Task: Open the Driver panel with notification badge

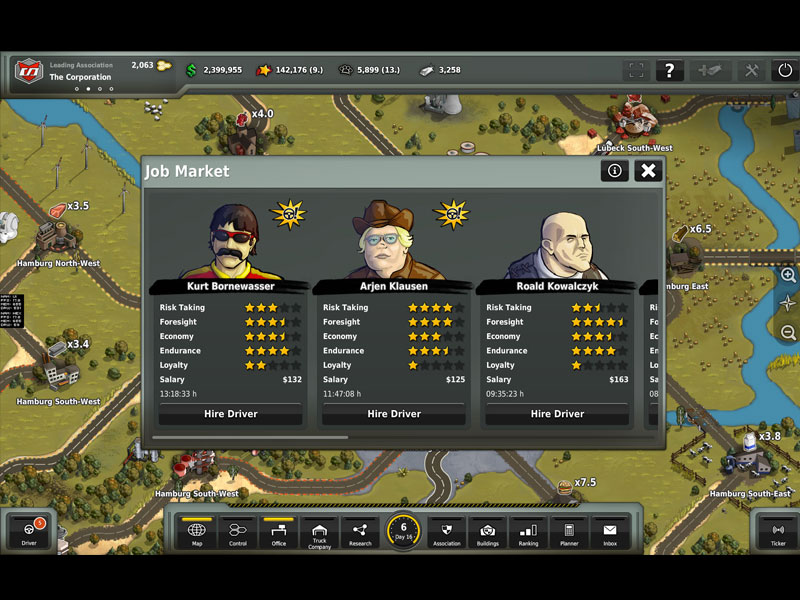Action: tap(28, 532)
